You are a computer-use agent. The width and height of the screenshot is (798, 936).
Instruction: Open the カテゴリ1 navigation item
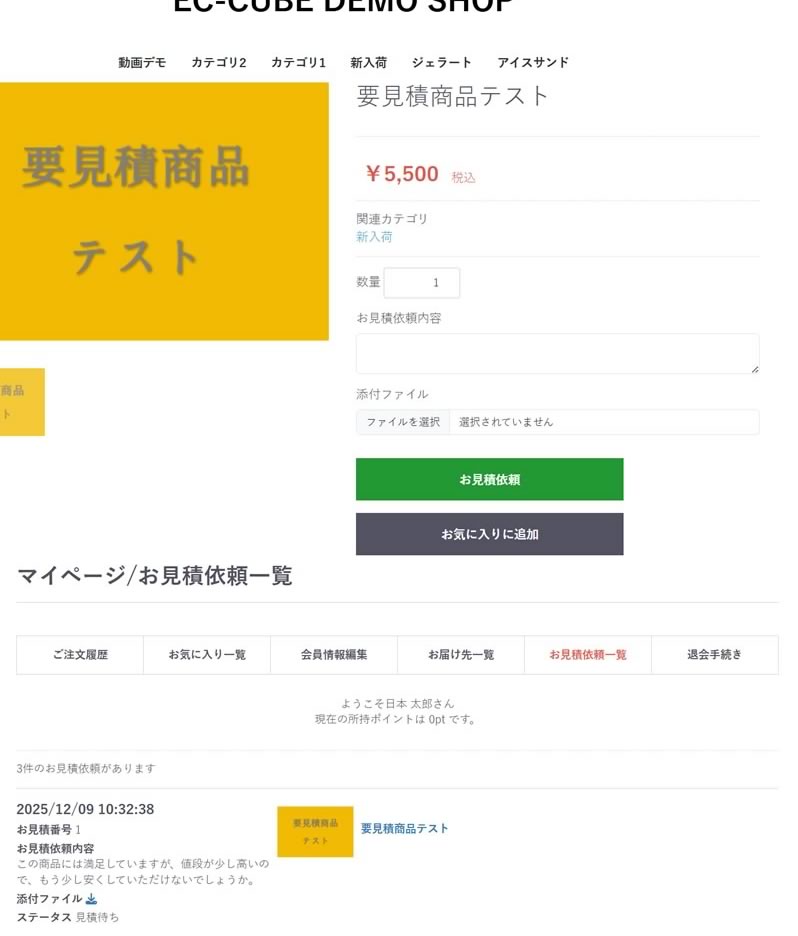click(x=298, y=62)
